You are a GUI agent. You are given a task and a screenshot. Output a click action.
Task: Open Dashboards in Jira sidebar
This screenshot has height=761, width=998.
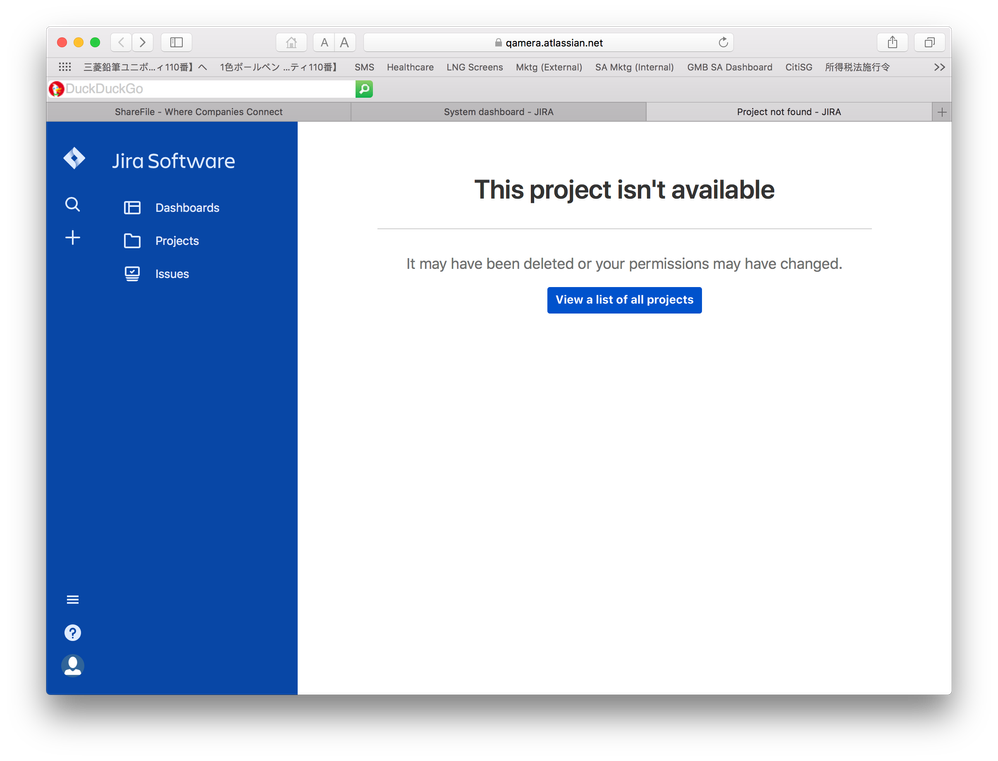[x=187, y=207]
